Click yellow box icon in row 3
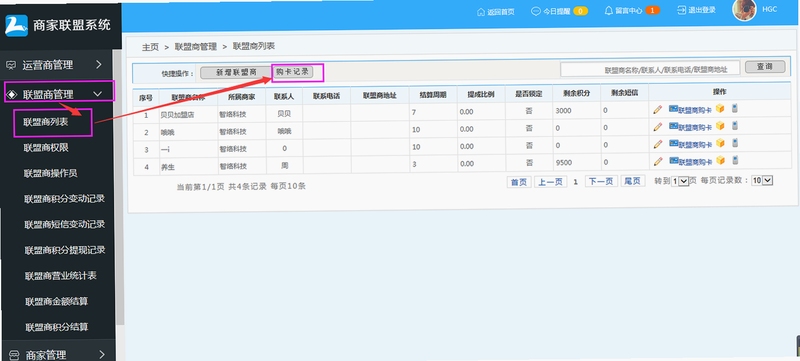 pos(720,143)
